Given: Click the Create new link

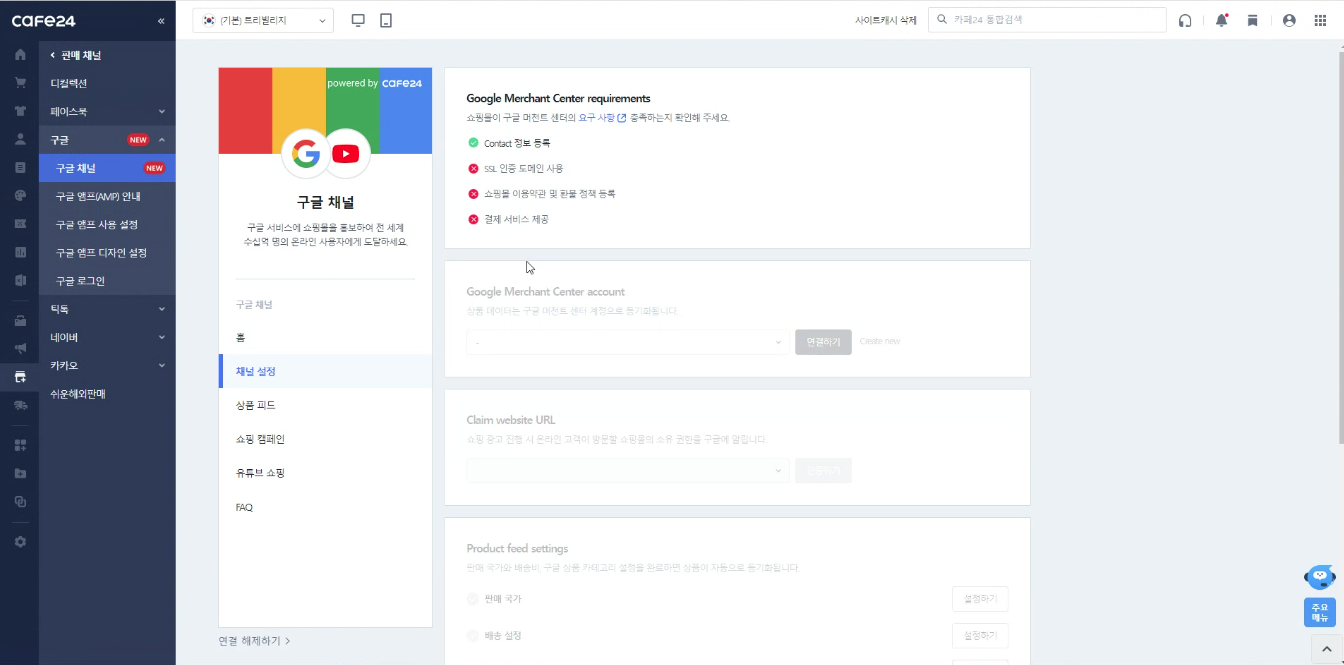Looking at the screenshot, I should coord(880,341).
